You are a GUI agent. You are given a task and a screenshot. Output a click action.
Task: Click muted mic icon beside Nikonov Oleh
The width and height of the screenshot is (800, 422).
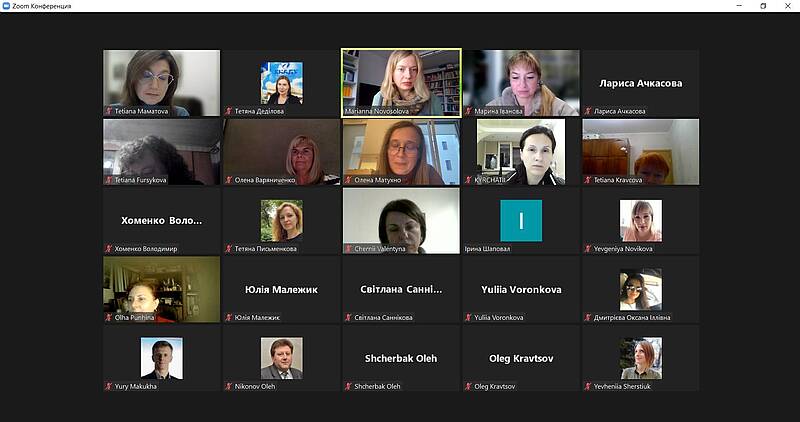click(229, 386)
